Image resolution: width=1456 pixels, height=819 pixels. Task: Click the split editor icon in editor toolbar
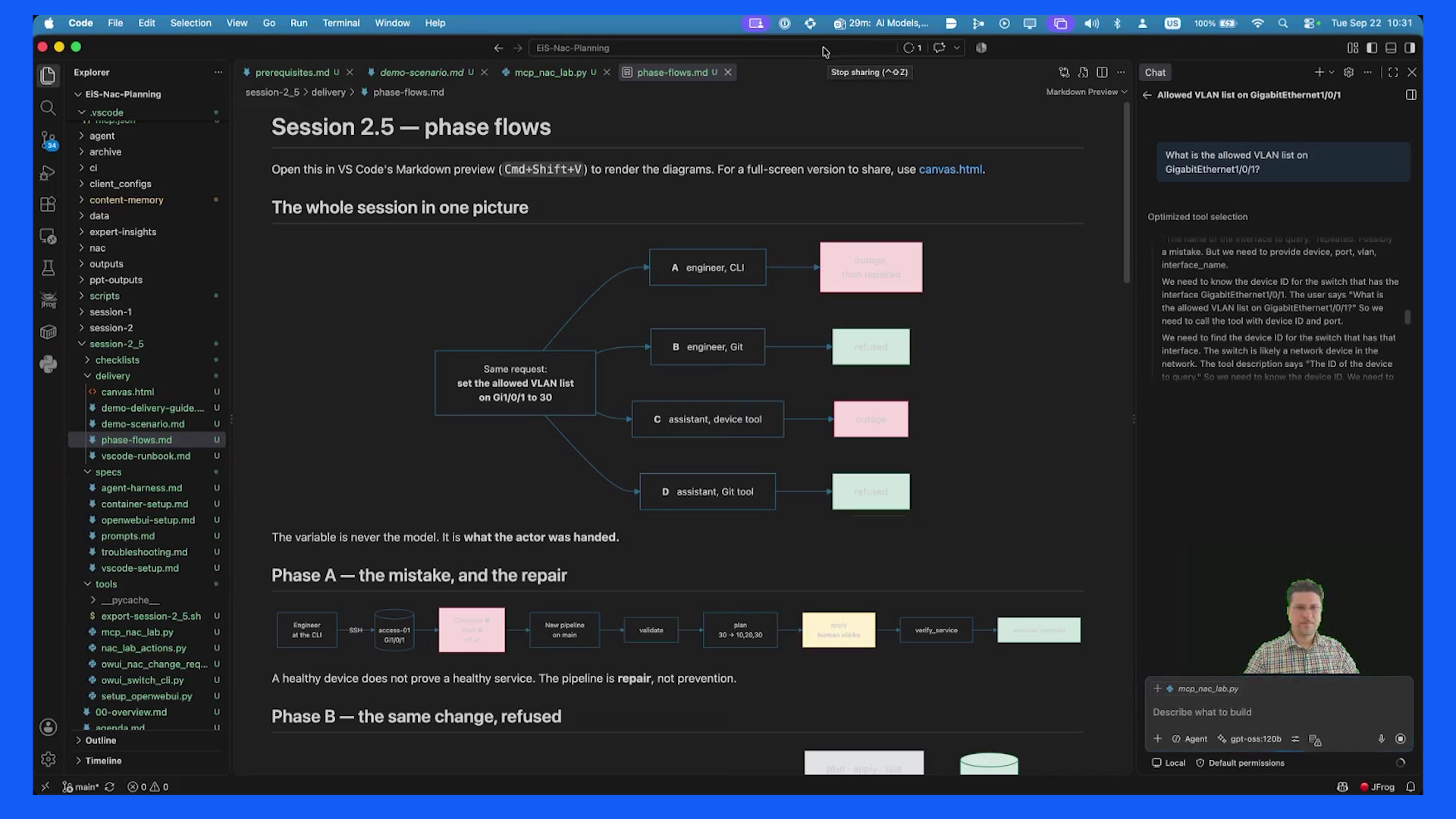(1102, 72)
